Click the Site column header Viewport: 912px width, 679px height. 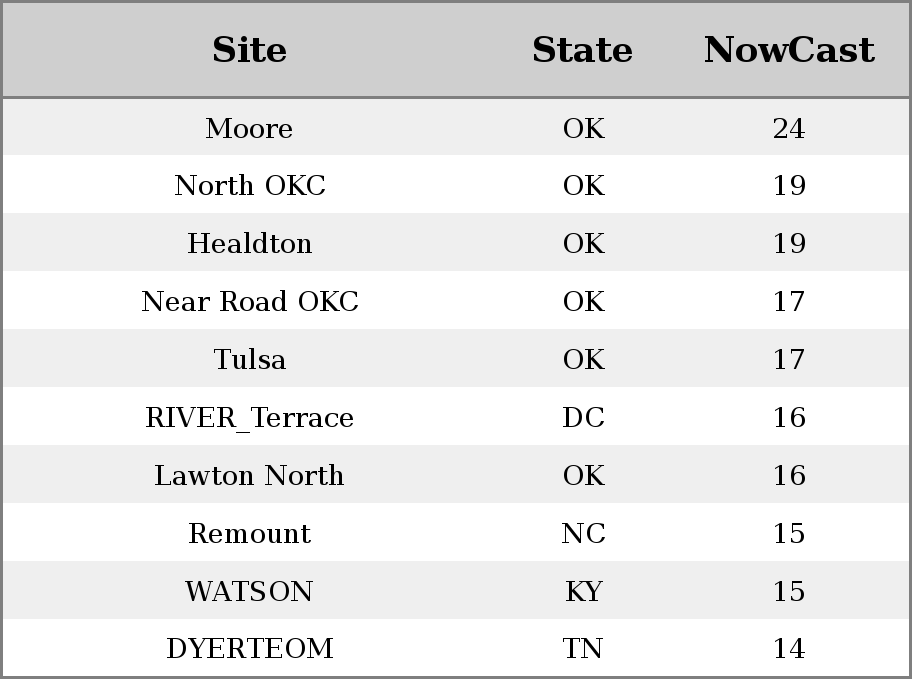(x=249, y=50)
